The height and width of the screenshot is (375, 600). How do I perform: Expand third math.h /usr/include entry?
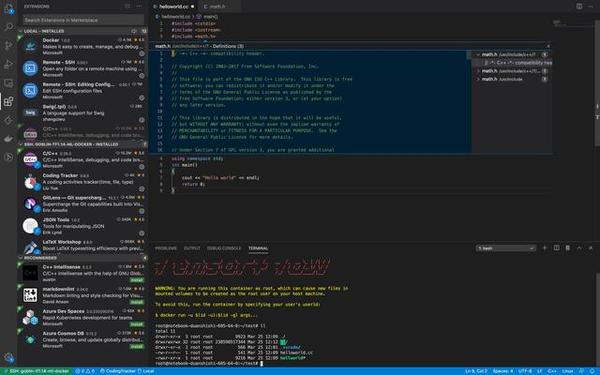[478, 79]
